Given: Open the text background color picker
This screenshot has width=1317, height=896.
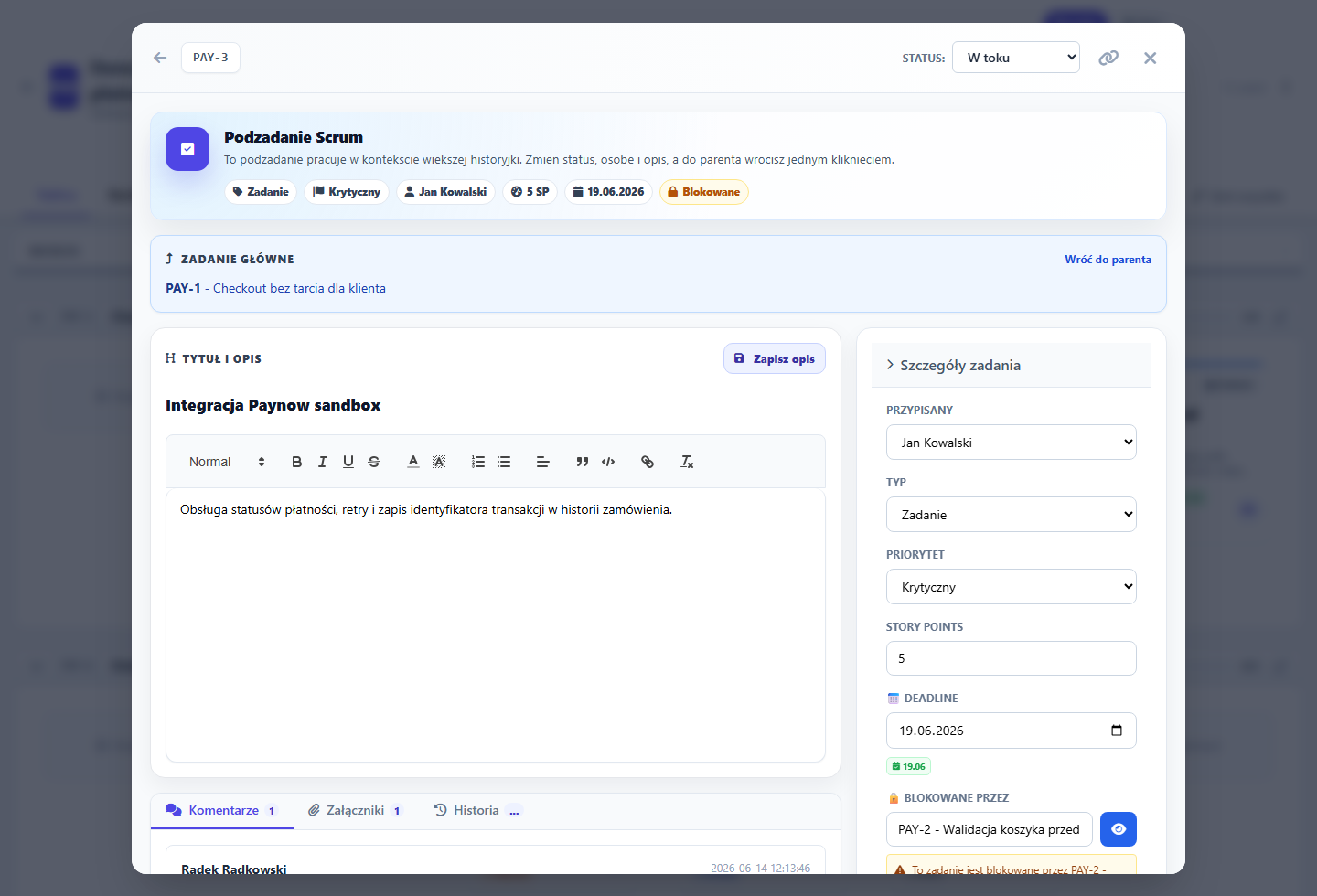Looking at the screenshot, I should 439,462.
